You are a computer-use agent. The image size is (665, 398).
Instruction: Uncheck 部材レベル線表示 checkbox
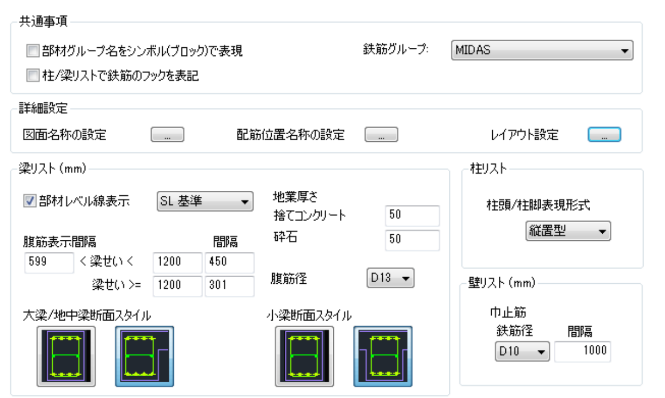pyautogui.click(x=29, y=201)
